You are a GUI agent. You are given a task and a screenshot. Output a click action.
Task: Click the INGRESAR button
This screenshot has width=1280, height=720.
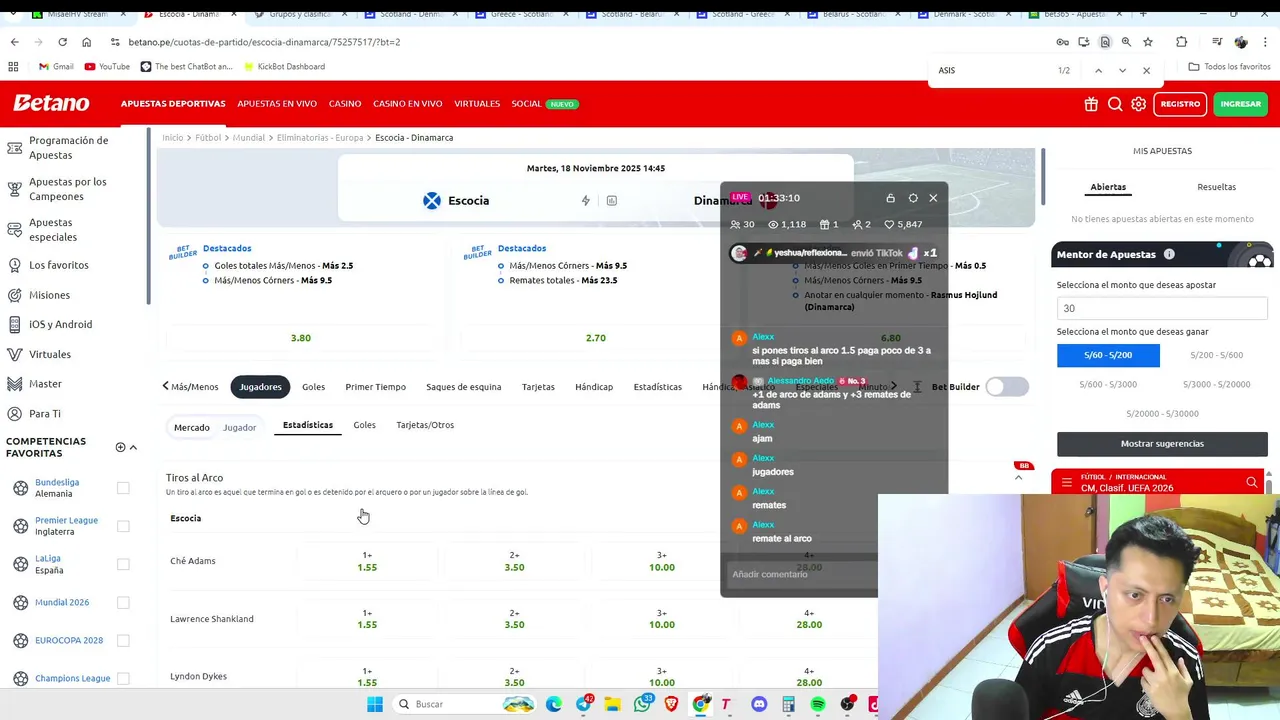pyautogui.click(x=1241, y=104)
